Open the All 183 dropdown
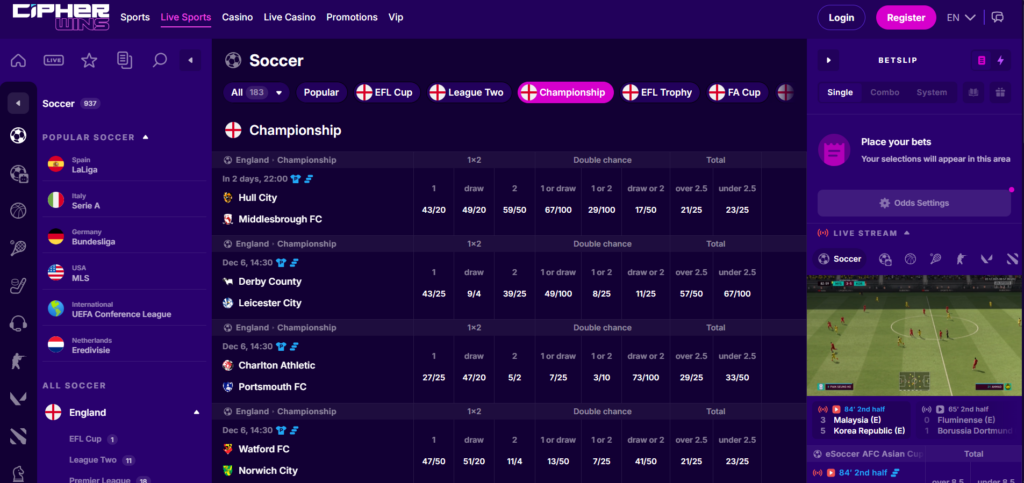 pyautogui.click(x=257, y=93)
